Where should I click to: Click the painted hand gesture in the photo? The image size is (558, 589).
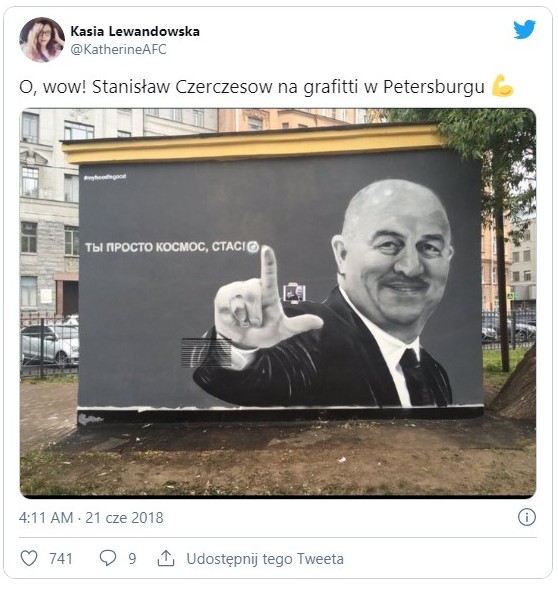266,304
